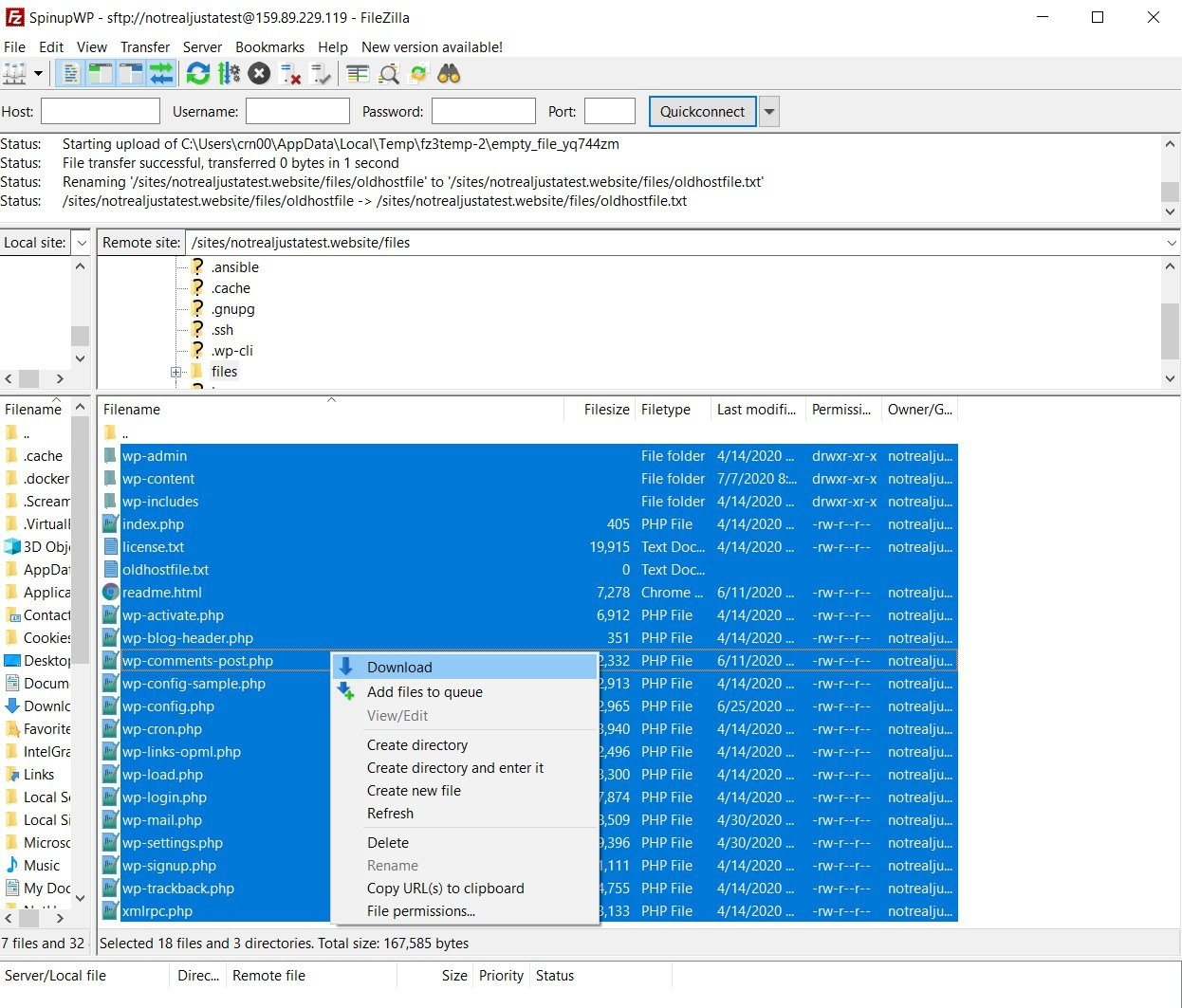Select Download from the context menu
The image size is (1182, 1008).
point(398,667)
